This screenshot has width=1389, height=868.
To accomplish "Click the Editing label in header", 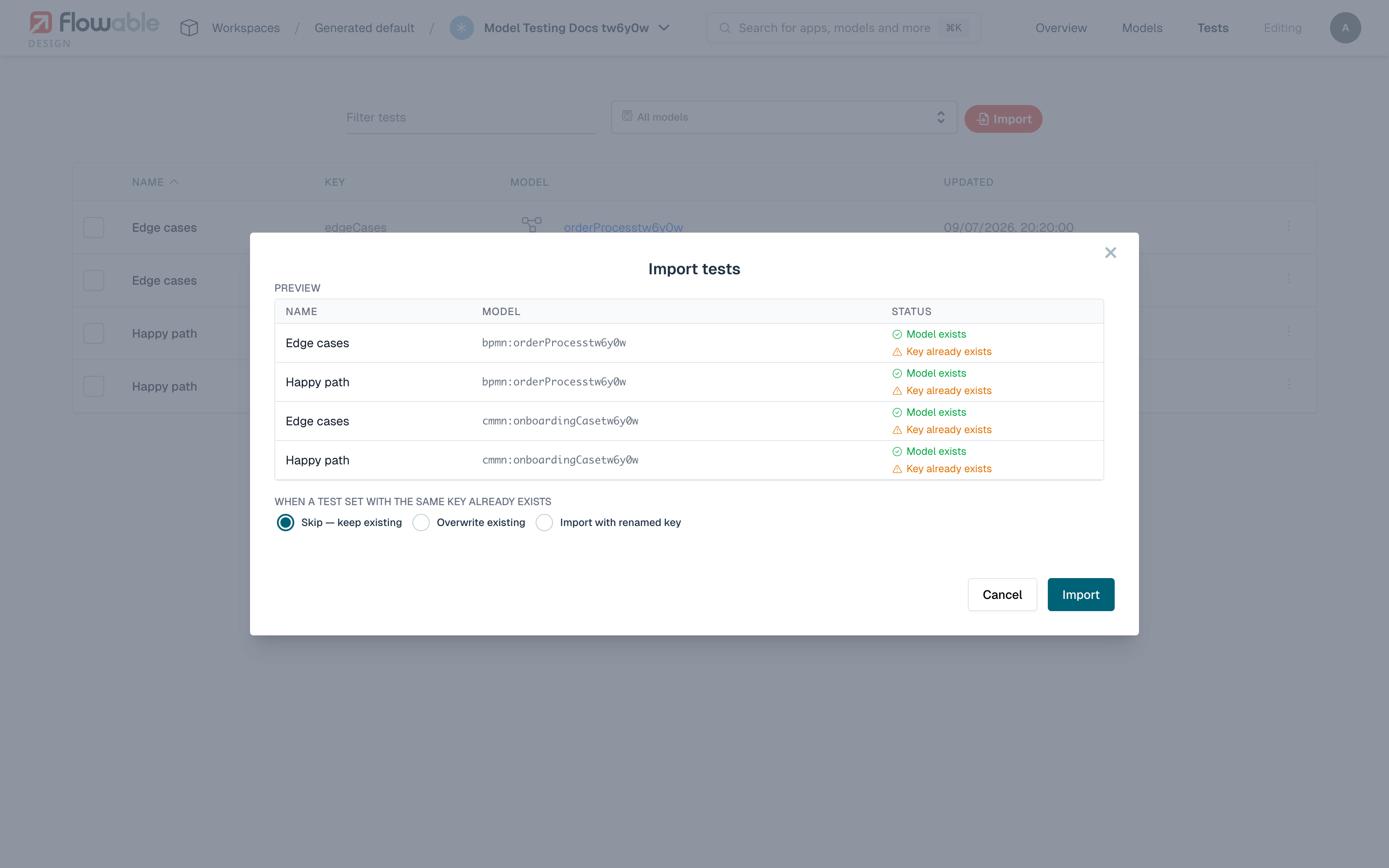I will point(1282,27).
